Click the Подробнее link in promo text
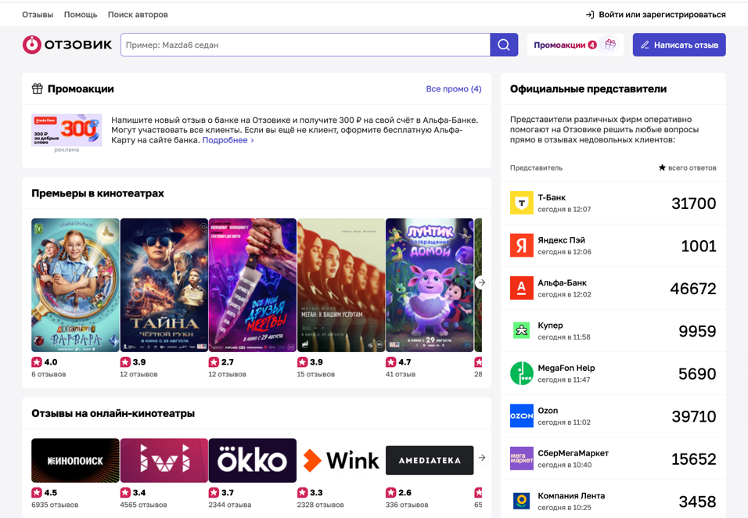The height and width of the screenshot is (518, 748). tap(228, 140)
